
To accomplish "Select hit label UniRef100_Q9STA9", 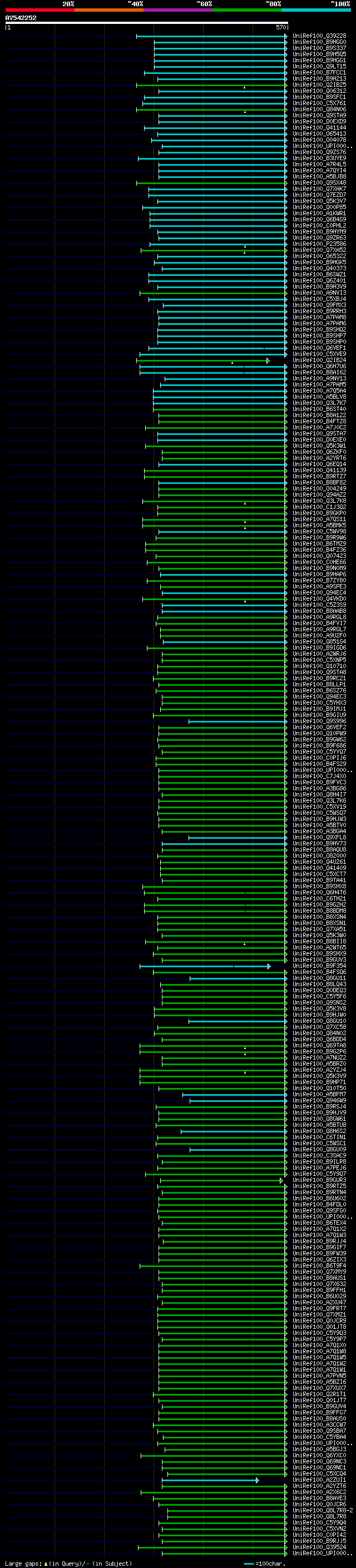I will point(319,116).
